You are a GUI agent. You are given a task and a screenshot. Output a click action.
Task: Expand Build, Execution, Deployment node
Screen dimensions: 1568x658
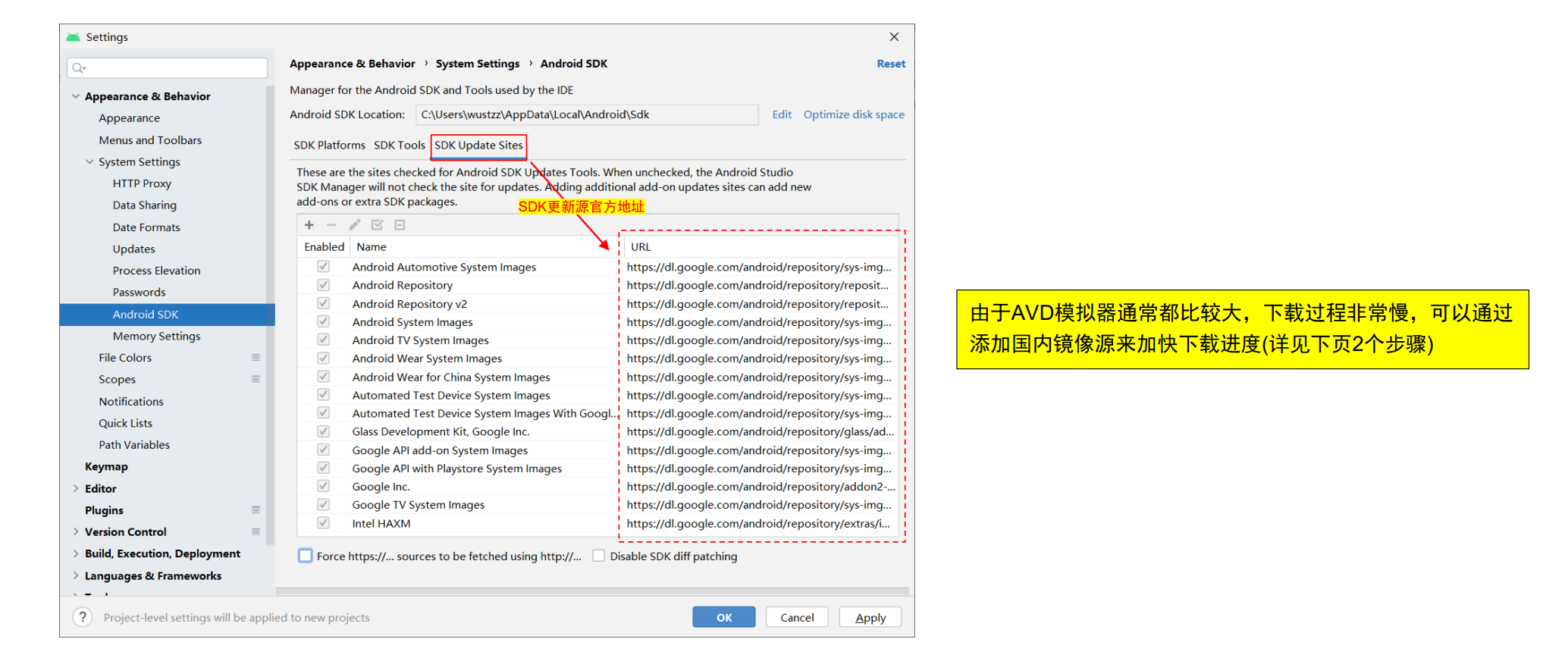pos(76,553)
